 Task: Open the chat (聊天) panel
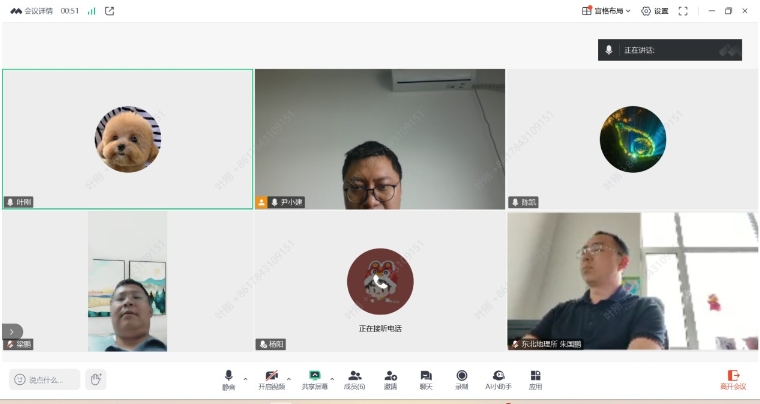[426, 378]
